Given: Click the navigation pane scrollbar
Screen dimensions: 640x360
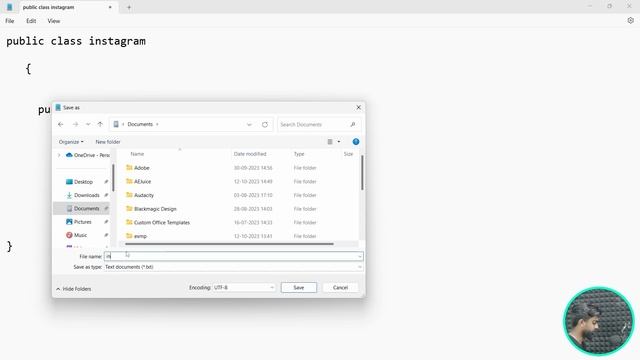Looking at the screenshot, I should click(x=113, y=177).
